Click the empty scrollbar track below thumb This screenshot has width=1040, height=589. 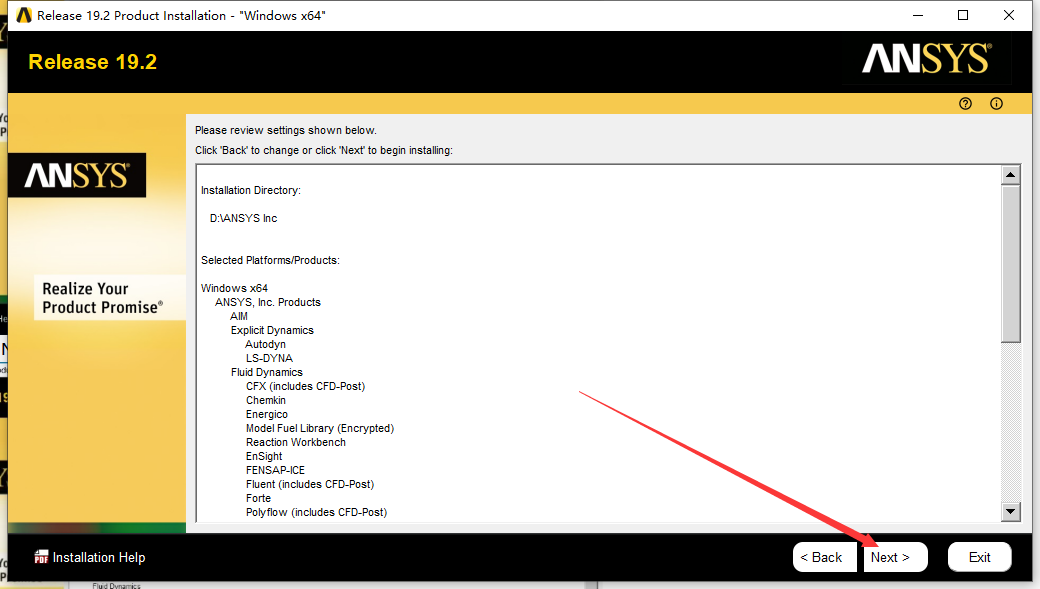(x=1011, y=420)
